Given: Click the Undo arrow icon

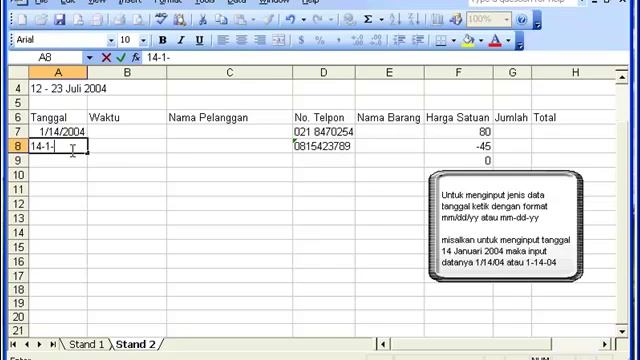Looking at the screenshot, I should click(290, 19).
